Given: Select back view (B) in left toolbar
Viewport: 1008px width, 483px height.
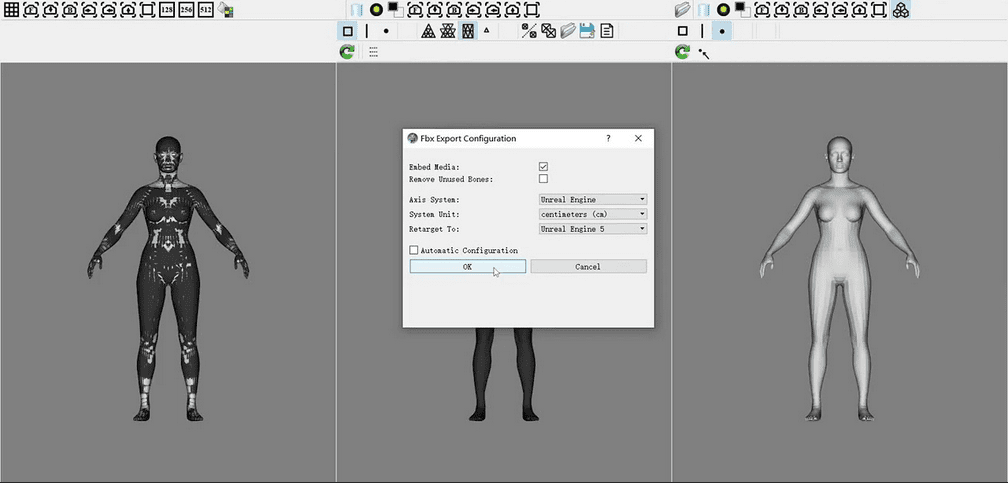Looking at the screenshot, I should click(69, 10).
